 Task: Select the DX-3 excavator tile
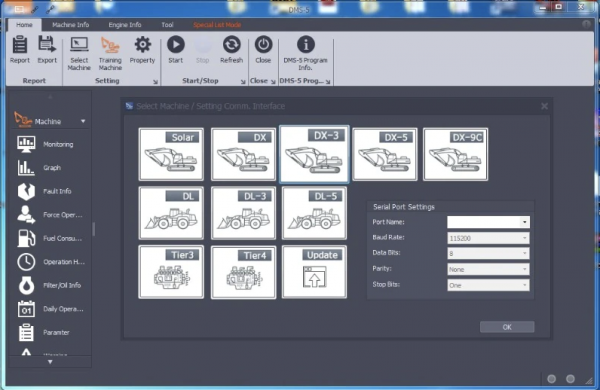click(x=314, y=154)
